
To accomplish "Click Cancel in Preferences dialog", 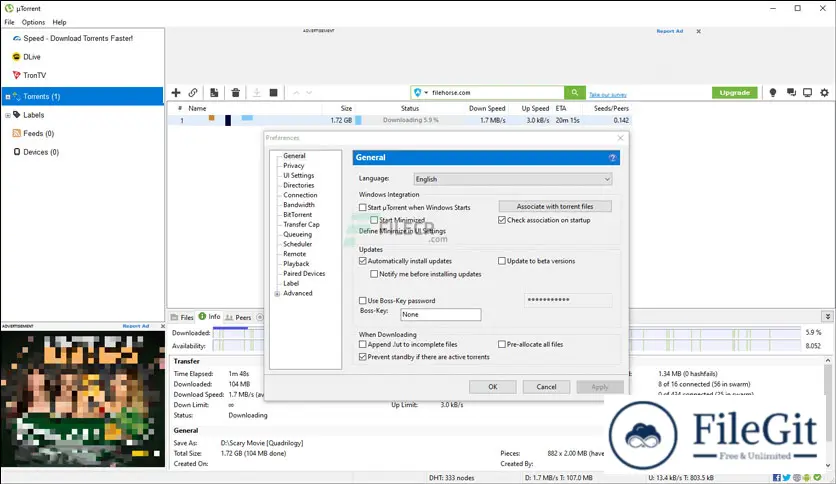I will coord(546,387).
